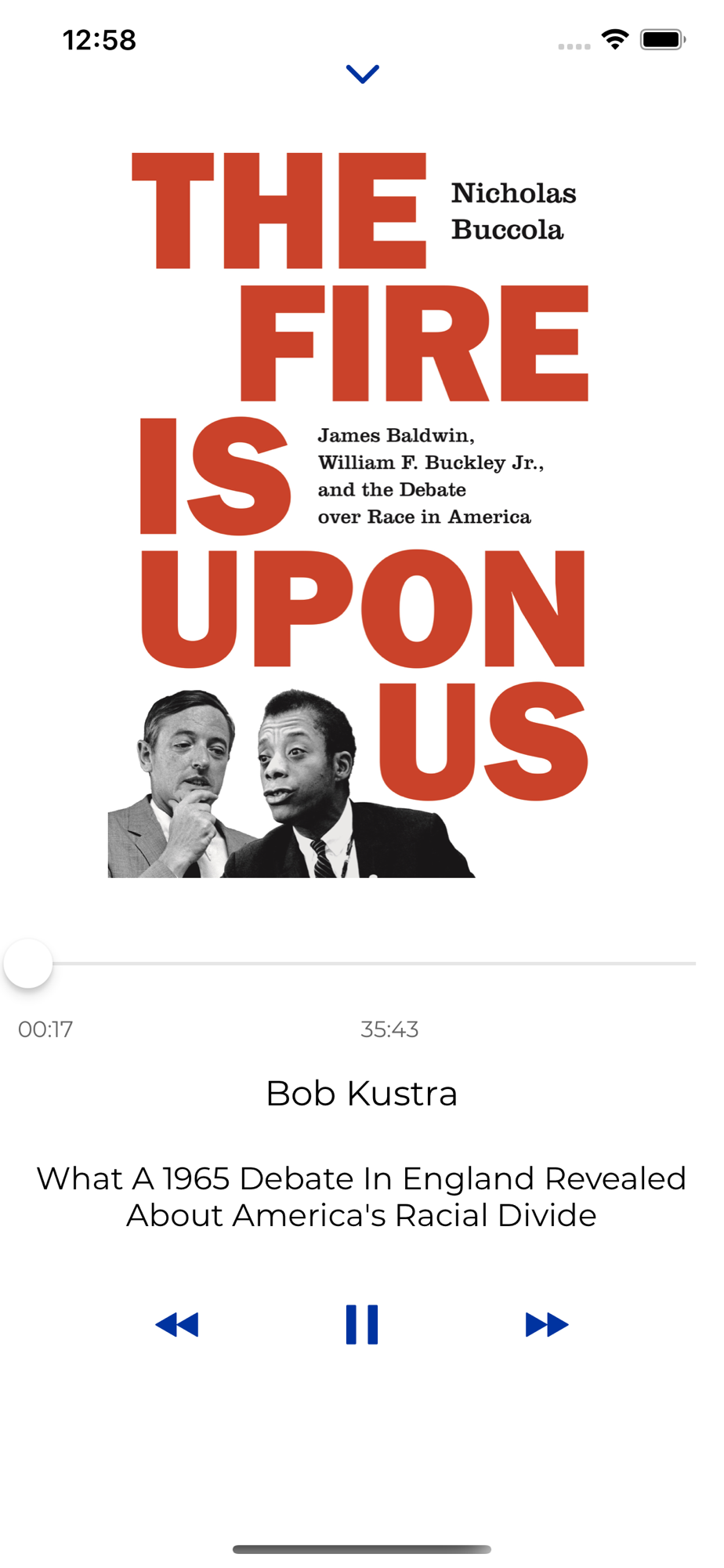Pause the audio playback
This screenshot has height=1568, width=724.
coord(362,1324)
